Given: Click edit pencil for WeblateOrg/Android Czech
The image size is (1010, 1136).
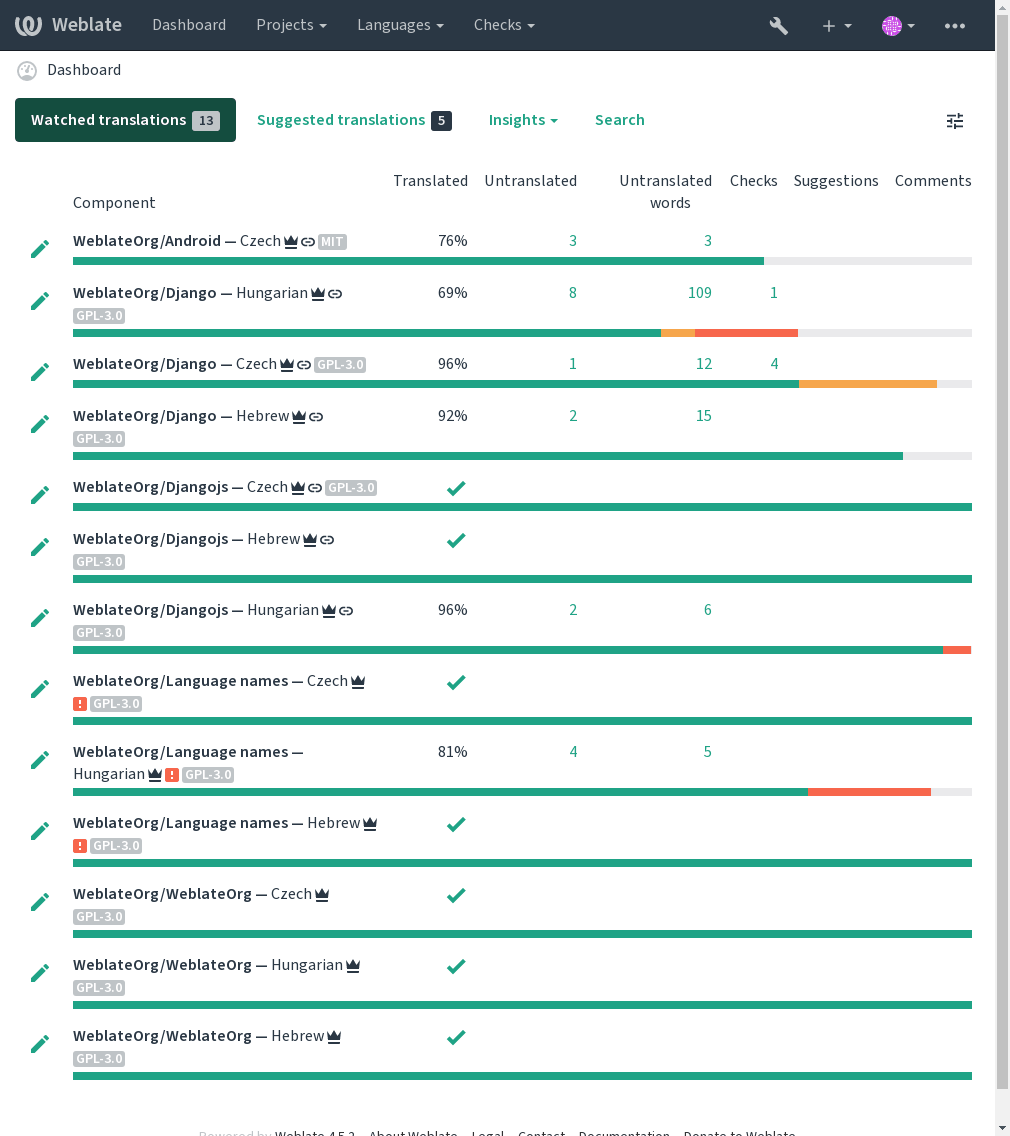Looking at the screenshot, I should pyautogui.click(x=40, y=249).
